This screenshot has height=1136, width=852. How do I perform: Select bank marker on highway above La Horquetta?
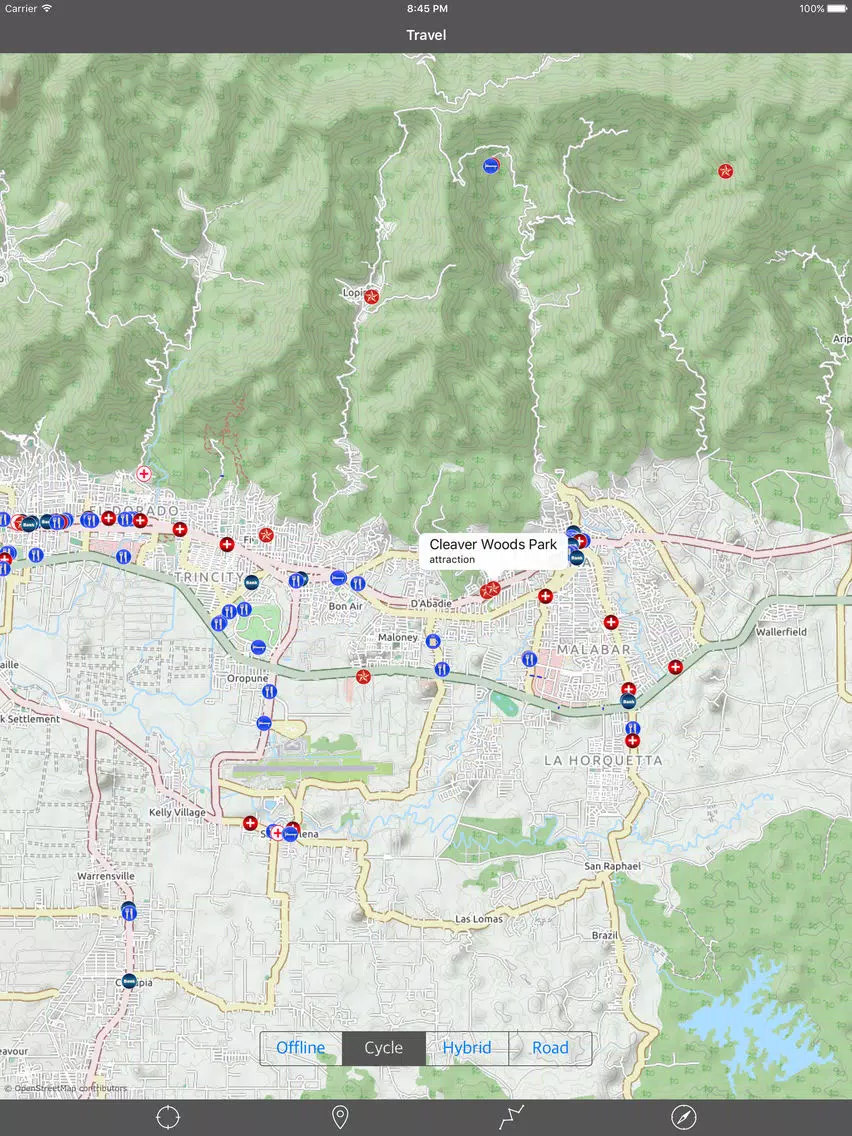tap(628, 701)
